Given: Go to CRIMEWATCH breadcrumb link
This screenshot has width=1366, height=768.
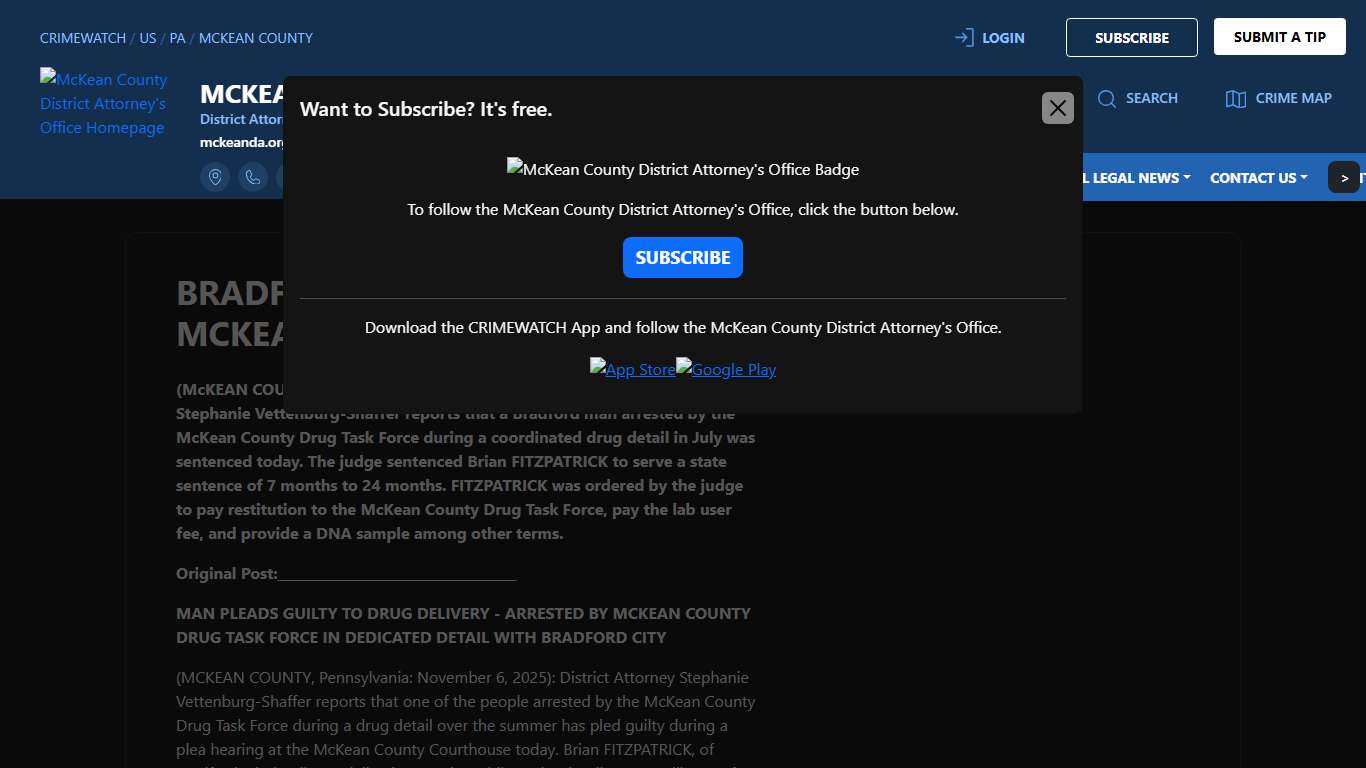Looking at the screenshot, I should [x=83, y=38].
